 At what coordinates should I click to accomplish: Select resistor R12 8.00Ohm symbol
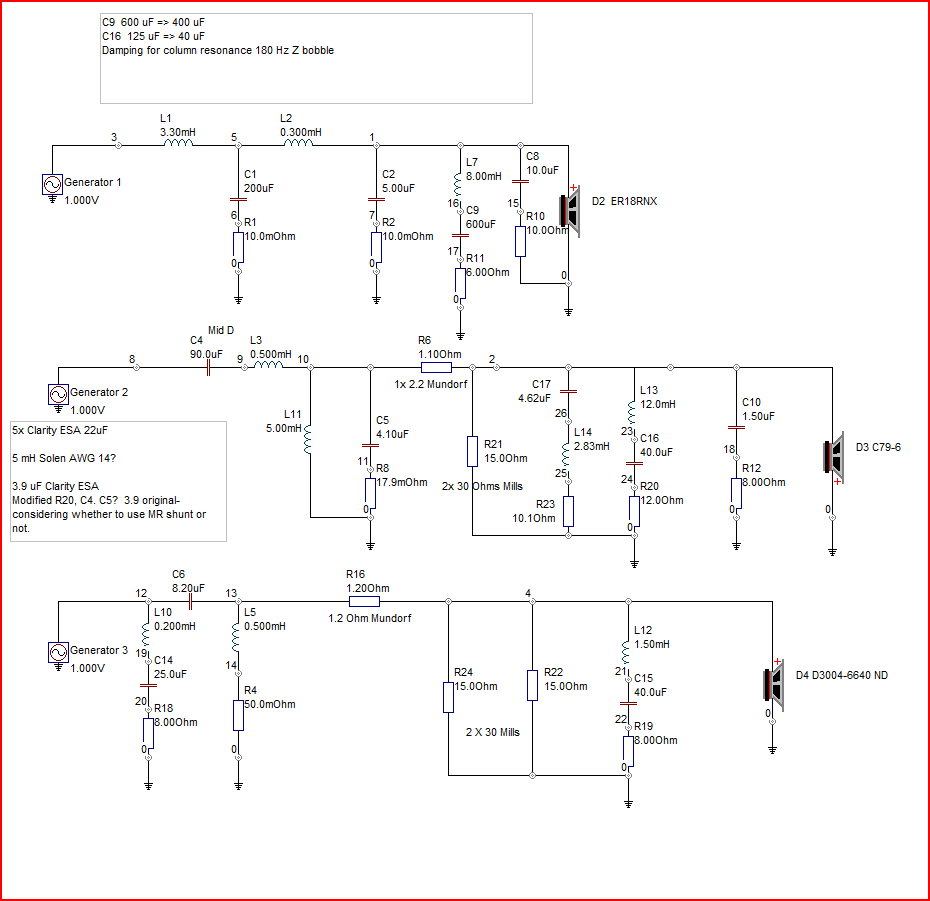(x=736, y=494)
